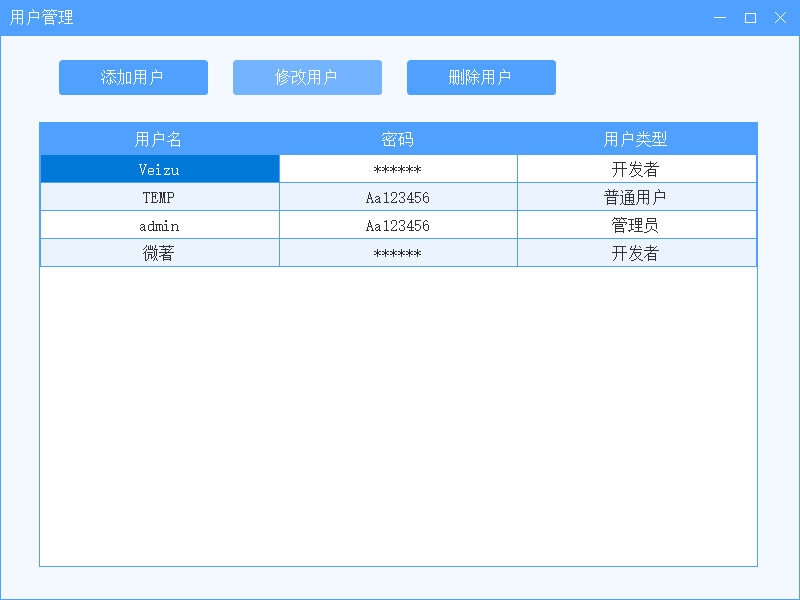Select 开发者 type cell in Veizu row
The height and width of the screenshot is (600, 800).
pos(637,169)
